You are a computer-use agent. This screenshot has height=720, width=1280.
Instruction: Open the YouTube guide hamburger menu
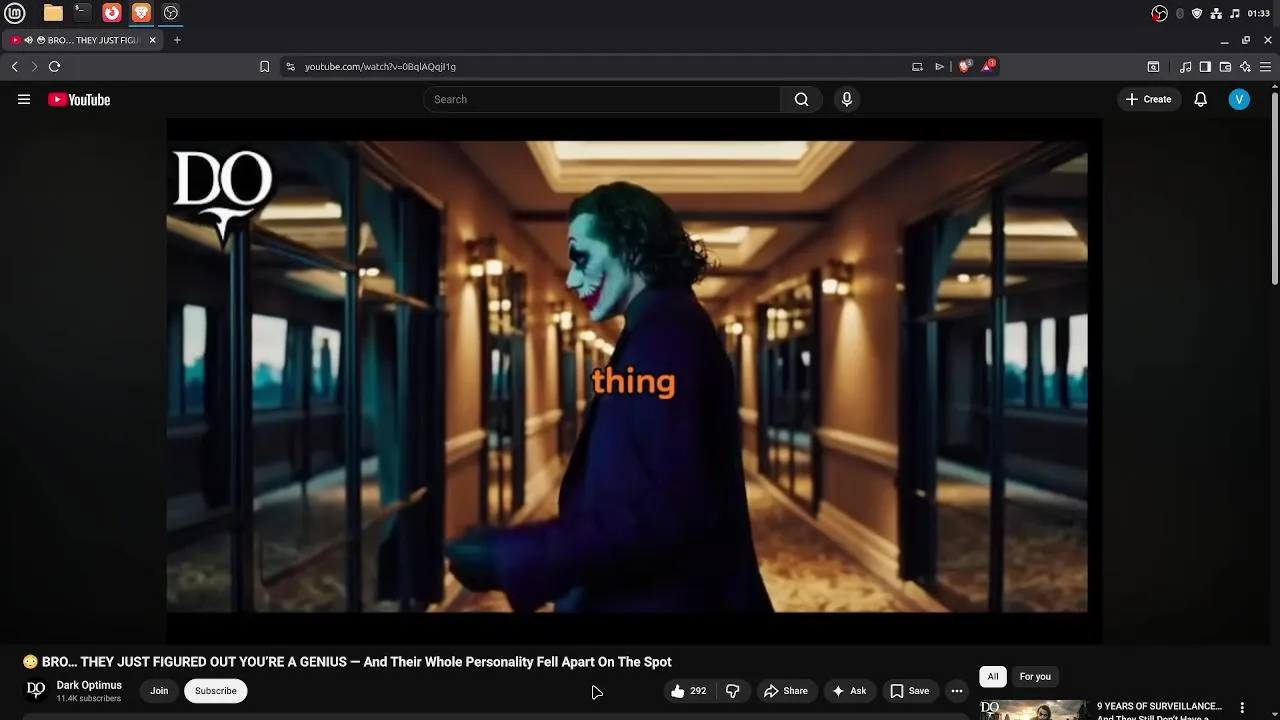pyautogui.click(x=24, y=99)
